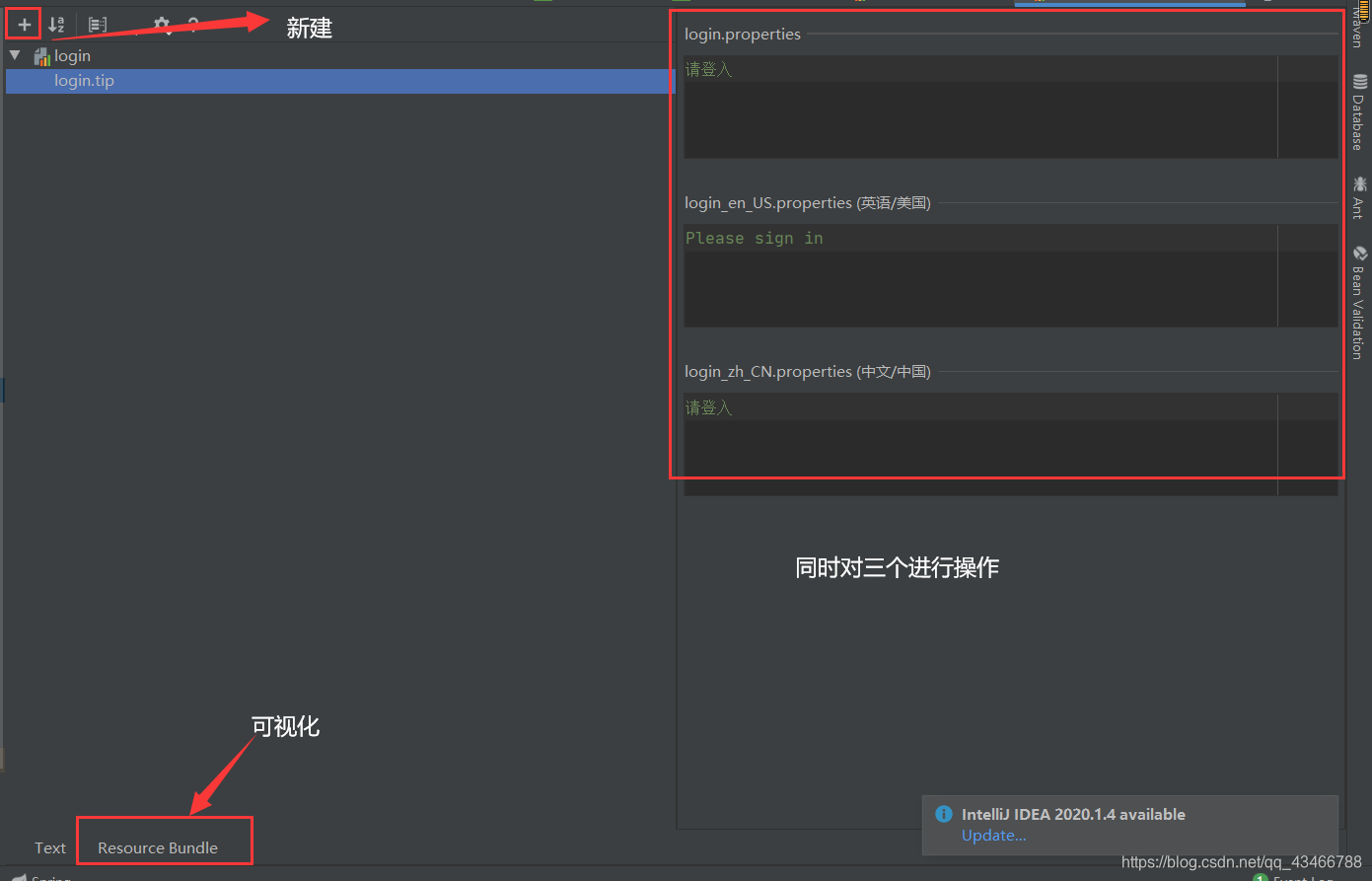Click the login bundle chart icon

(42, 57)
